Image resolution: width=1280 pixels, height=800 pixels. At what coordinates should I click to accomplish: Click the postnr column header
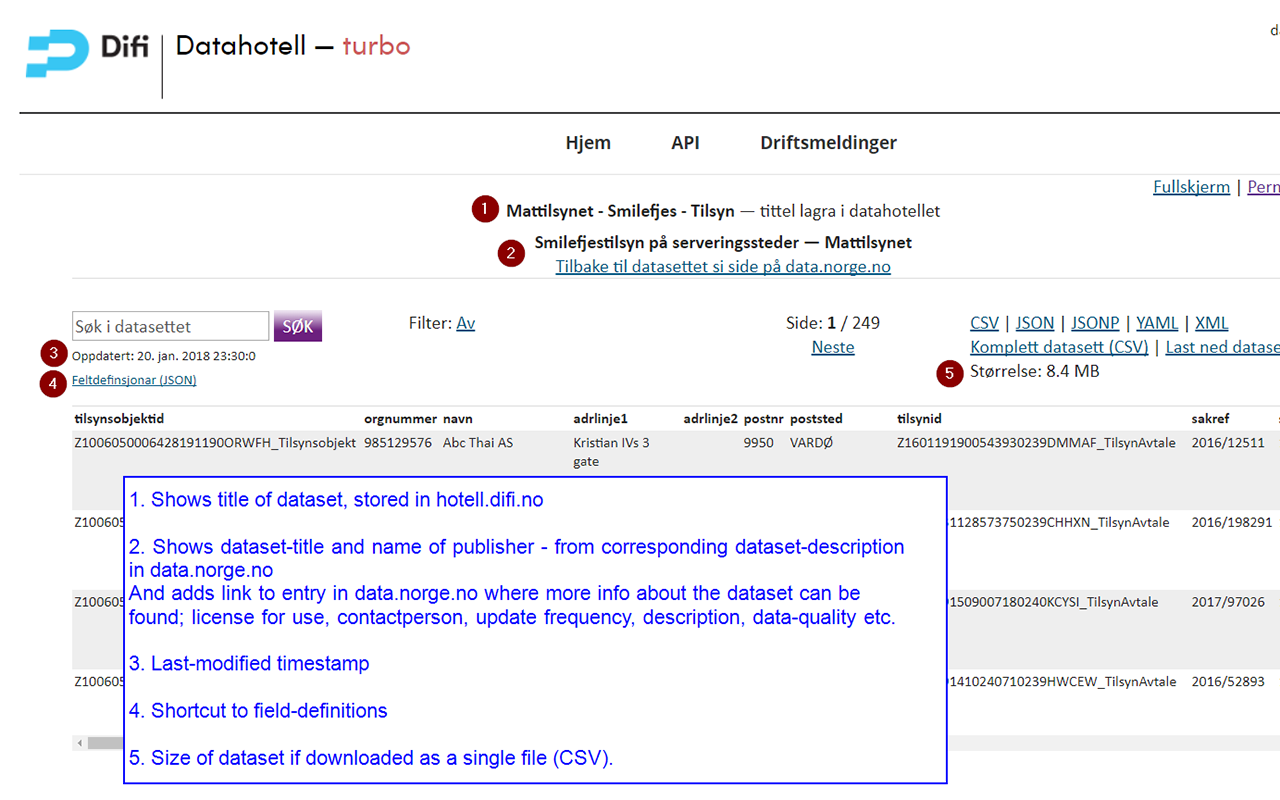coord(763,419)
